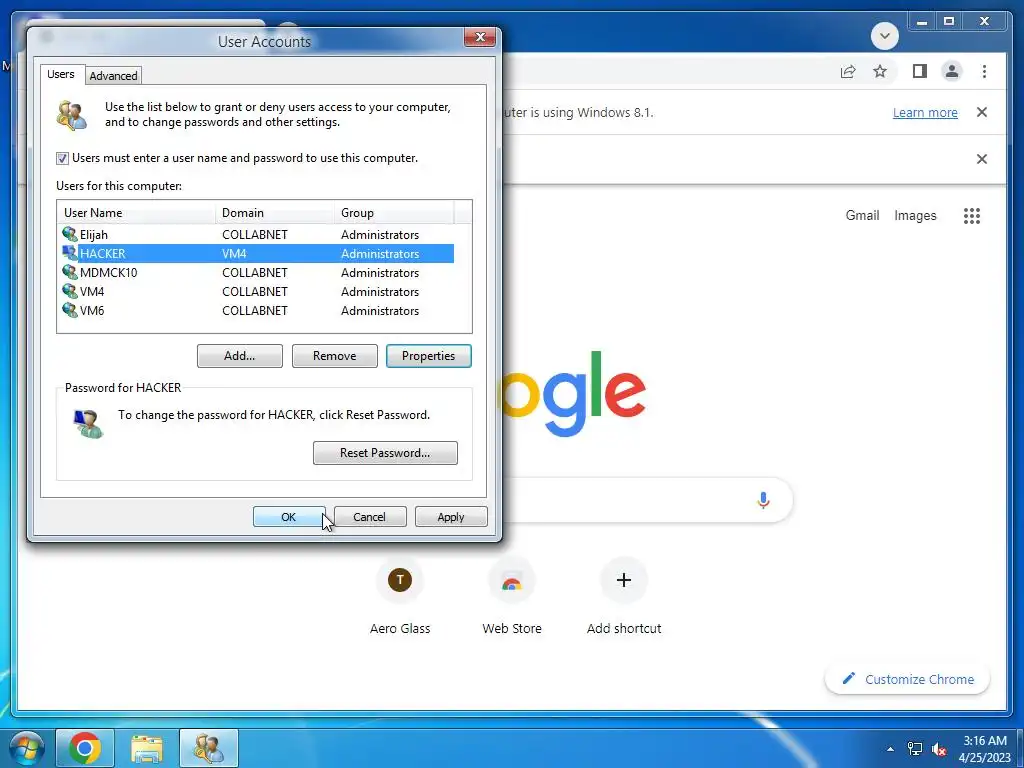1024x768 pixels.
Task: Click the taskbar clock showing 3:16 AM
Action: [x=985, y=741]
